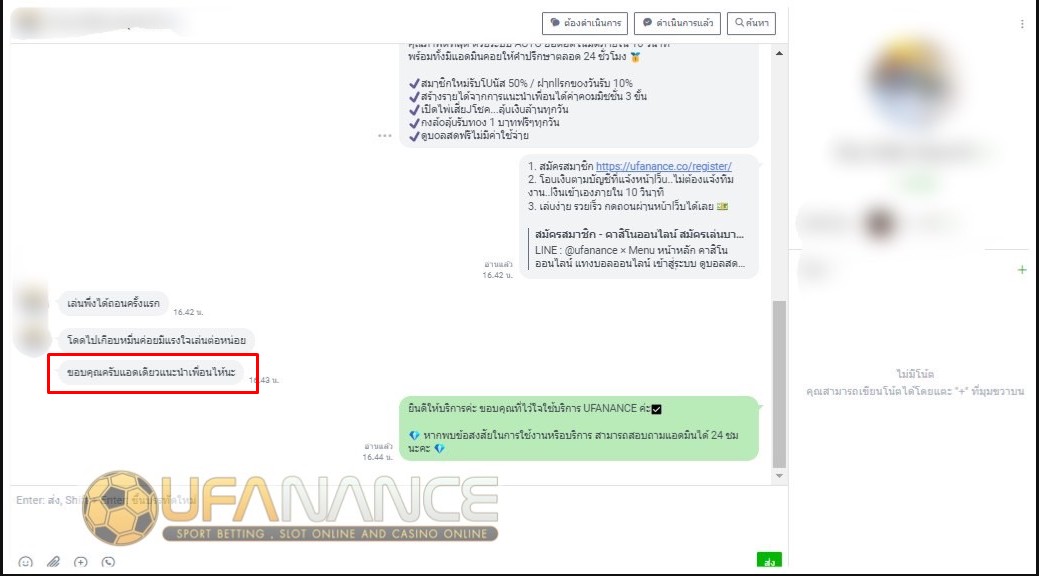1039x576 pixels.
Task: Click the phone call icon in chat toolbar
Action: 108,562
